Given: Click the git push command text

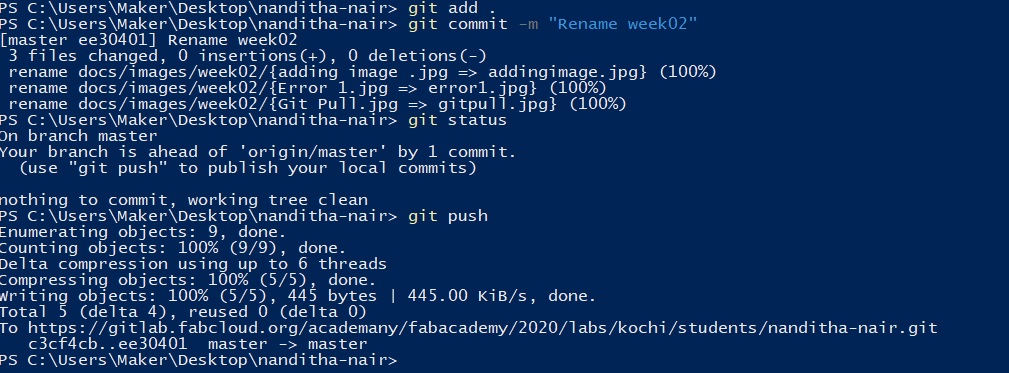Looking at the screenshot, I should click(448, 216).
